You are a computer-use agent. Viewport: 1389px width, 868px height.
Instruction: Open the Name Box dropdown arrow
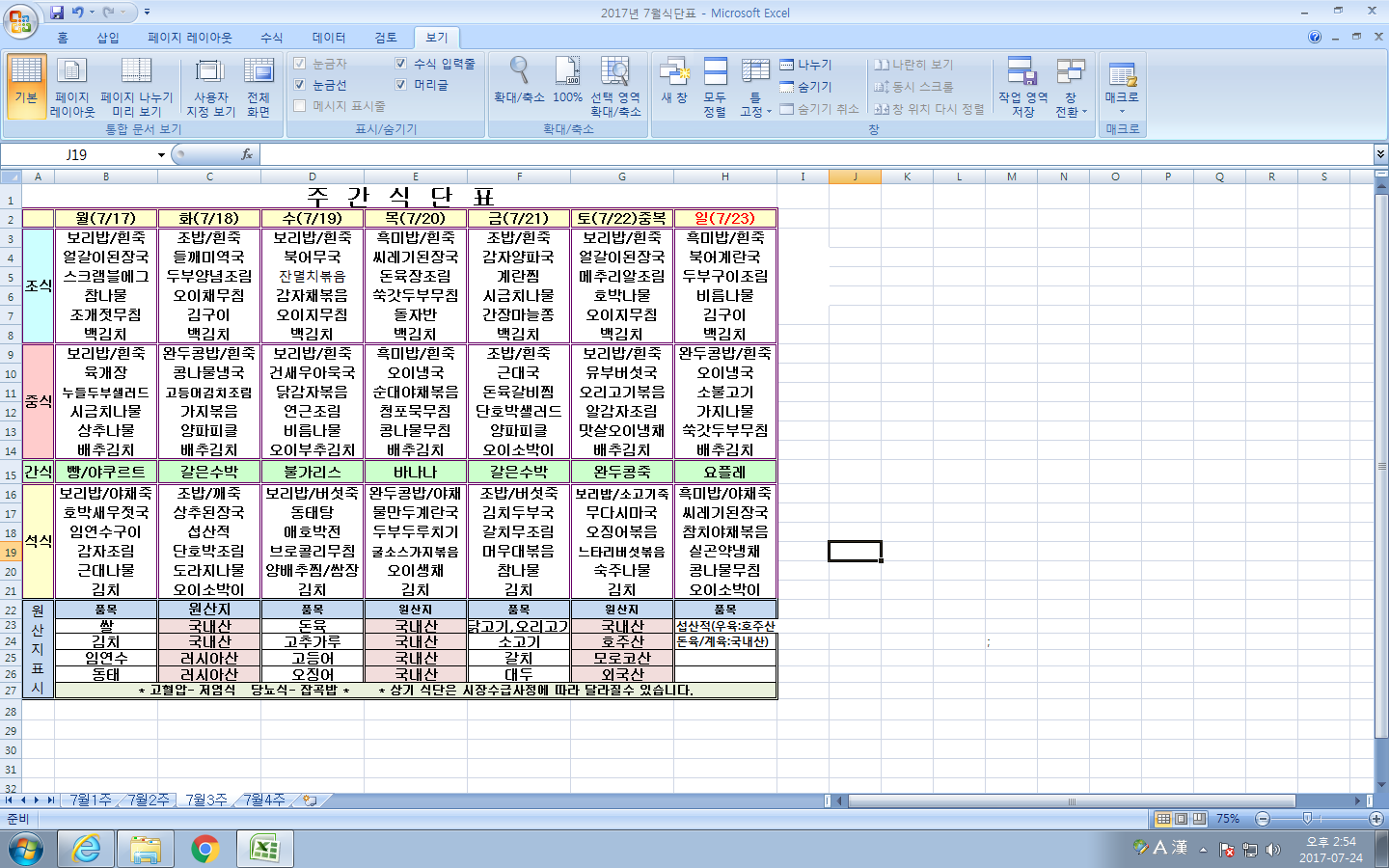161,155
